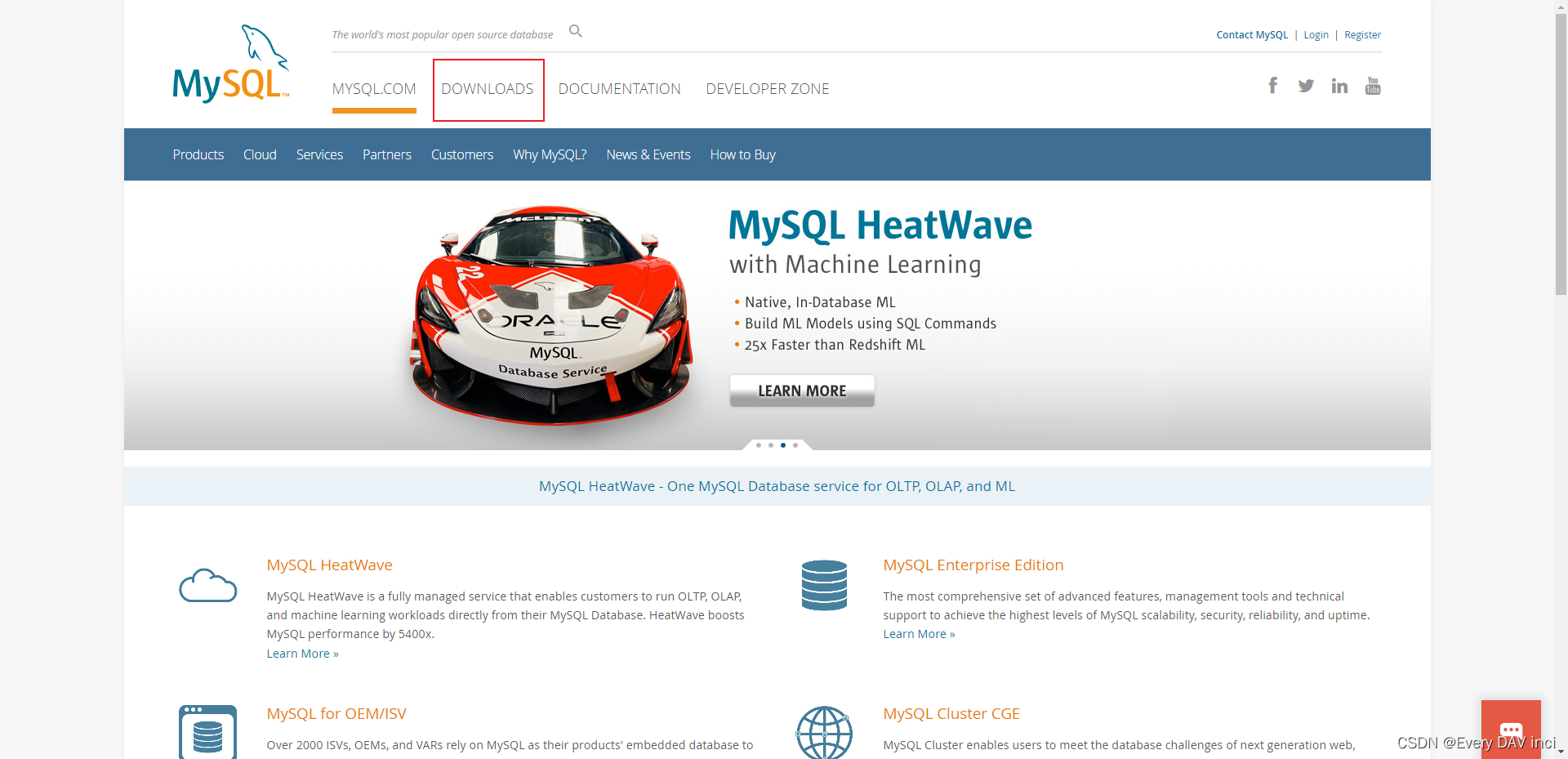The width and height of the screenshot is (1568, 759).
Task: Click the scrollbar down arrow
Action: [1561, 752]
